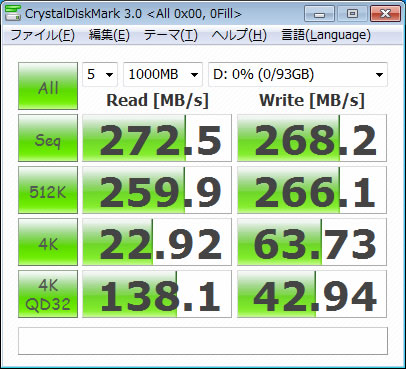The height and width of the screenshot is (369, 406).
Task: Close the CrystalDiskMark window
Action: coord(385,14)
